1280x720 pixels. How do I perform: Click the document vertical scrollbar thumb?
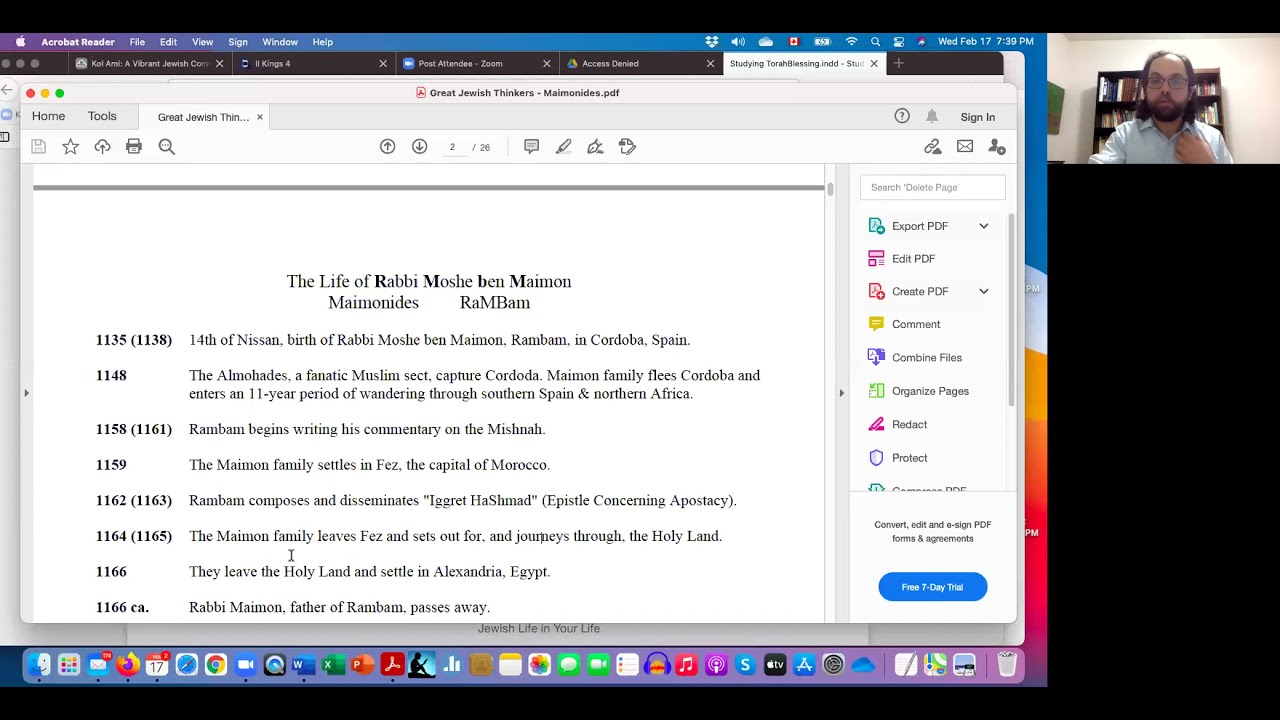pos(830,188)
